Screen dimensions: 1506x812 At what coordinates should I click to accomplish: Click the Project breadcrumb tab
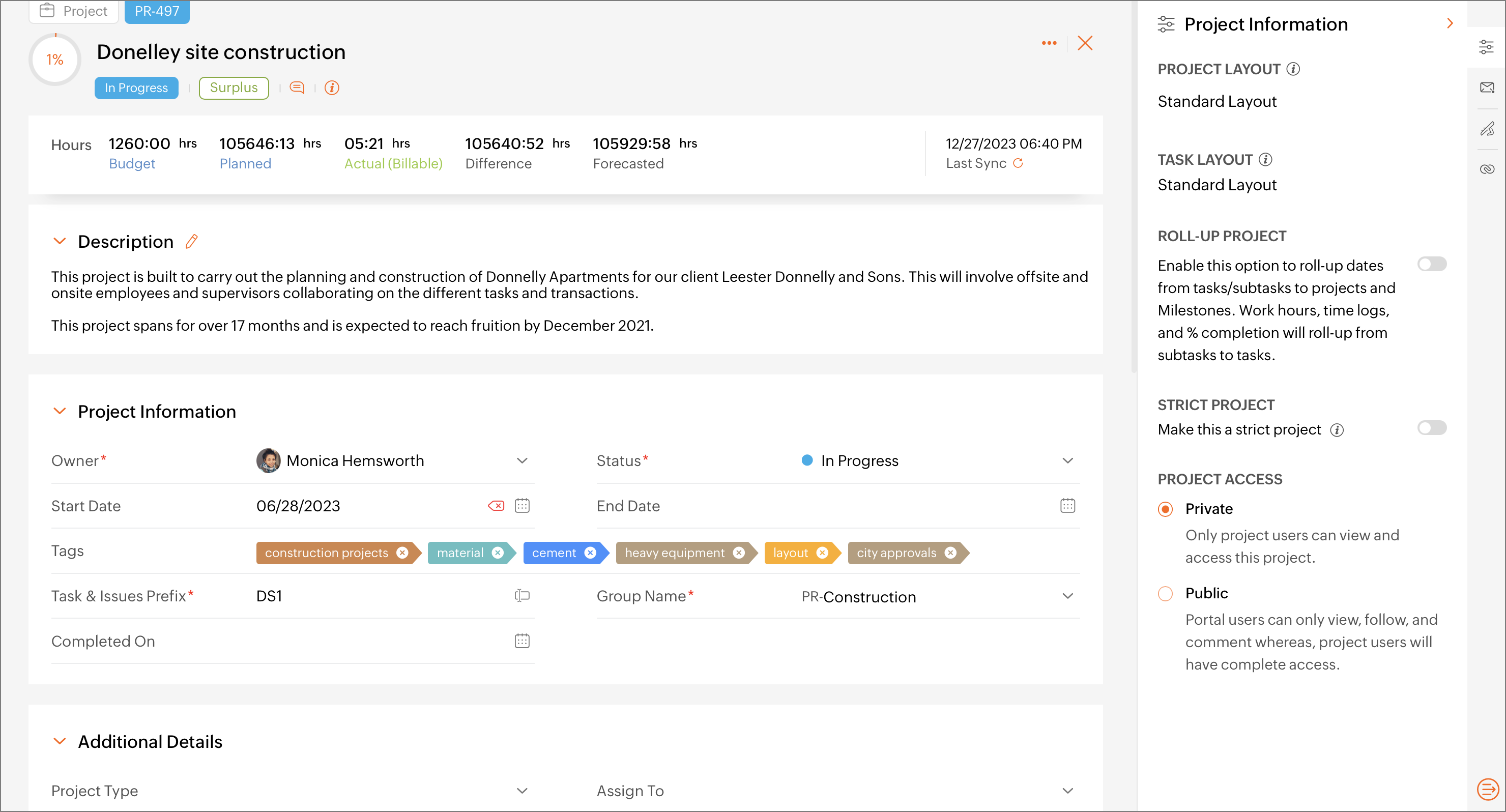[74, 11]
